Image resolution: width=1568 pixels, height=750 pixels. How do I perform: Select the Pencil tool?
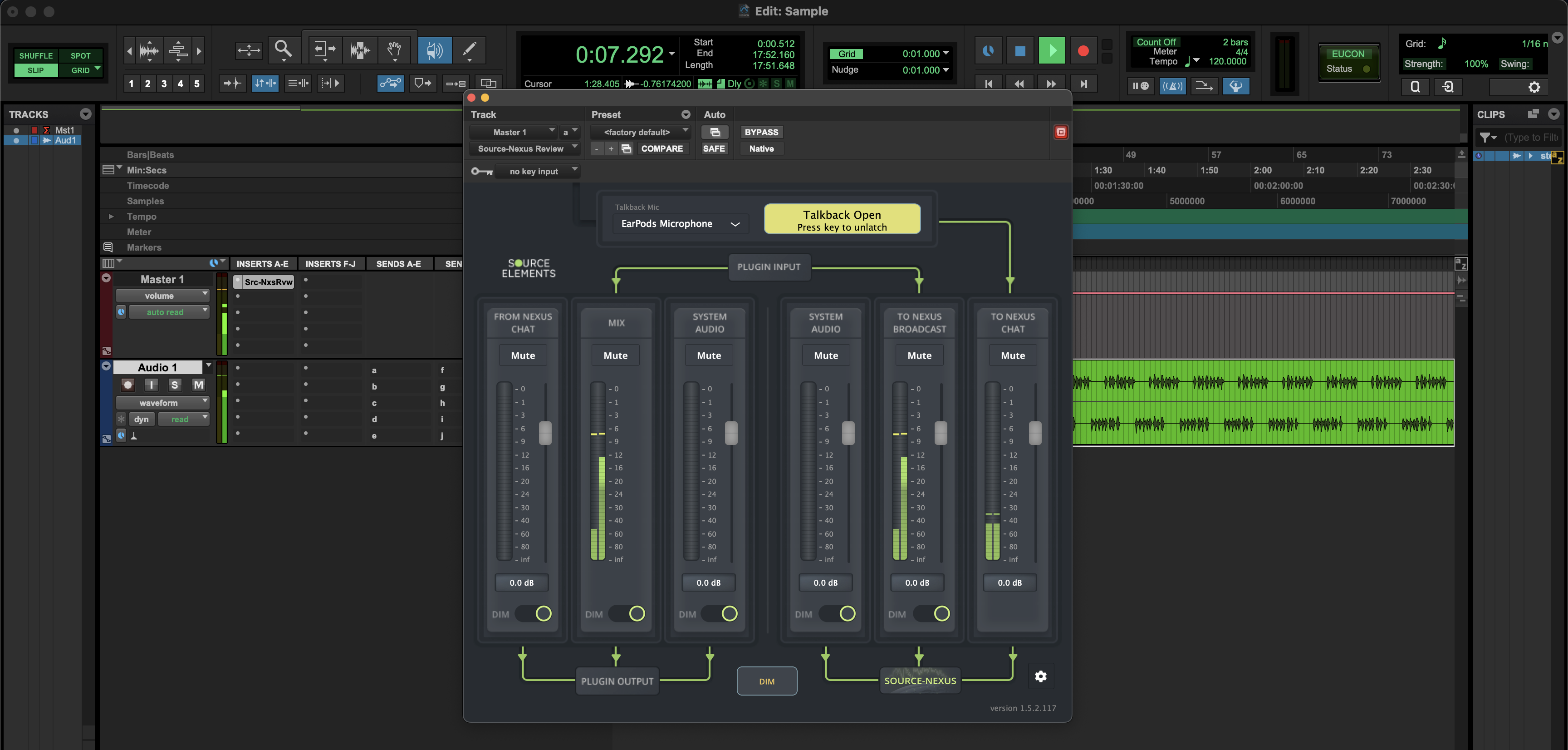(469, 49)
